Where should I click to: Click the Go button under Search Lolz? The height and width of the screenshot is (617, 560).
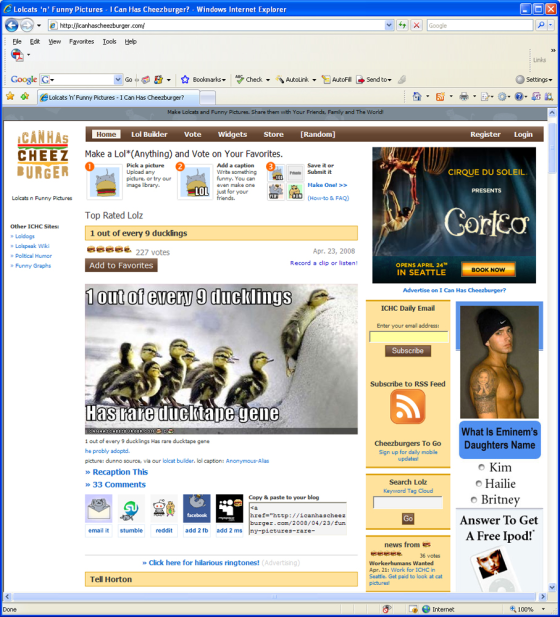pyautogui.click(x=408, y=518)
